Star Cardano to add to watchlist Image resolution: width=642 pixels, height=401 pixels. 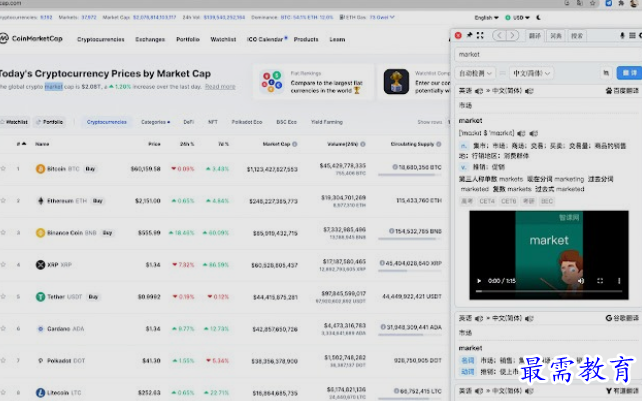3,329
